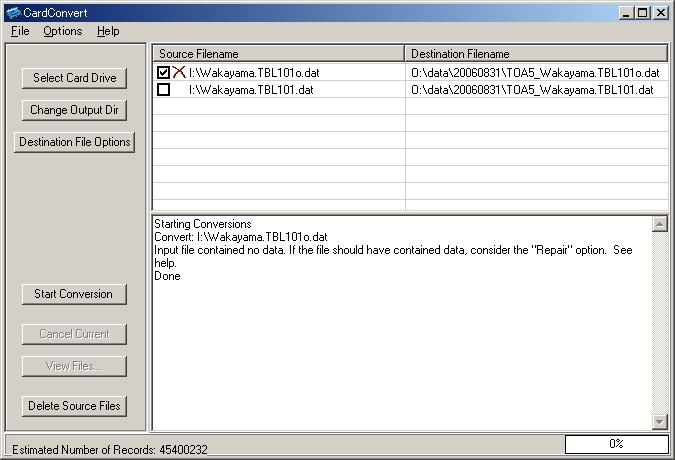Click the 0% progress bar

tap(616, 444)
